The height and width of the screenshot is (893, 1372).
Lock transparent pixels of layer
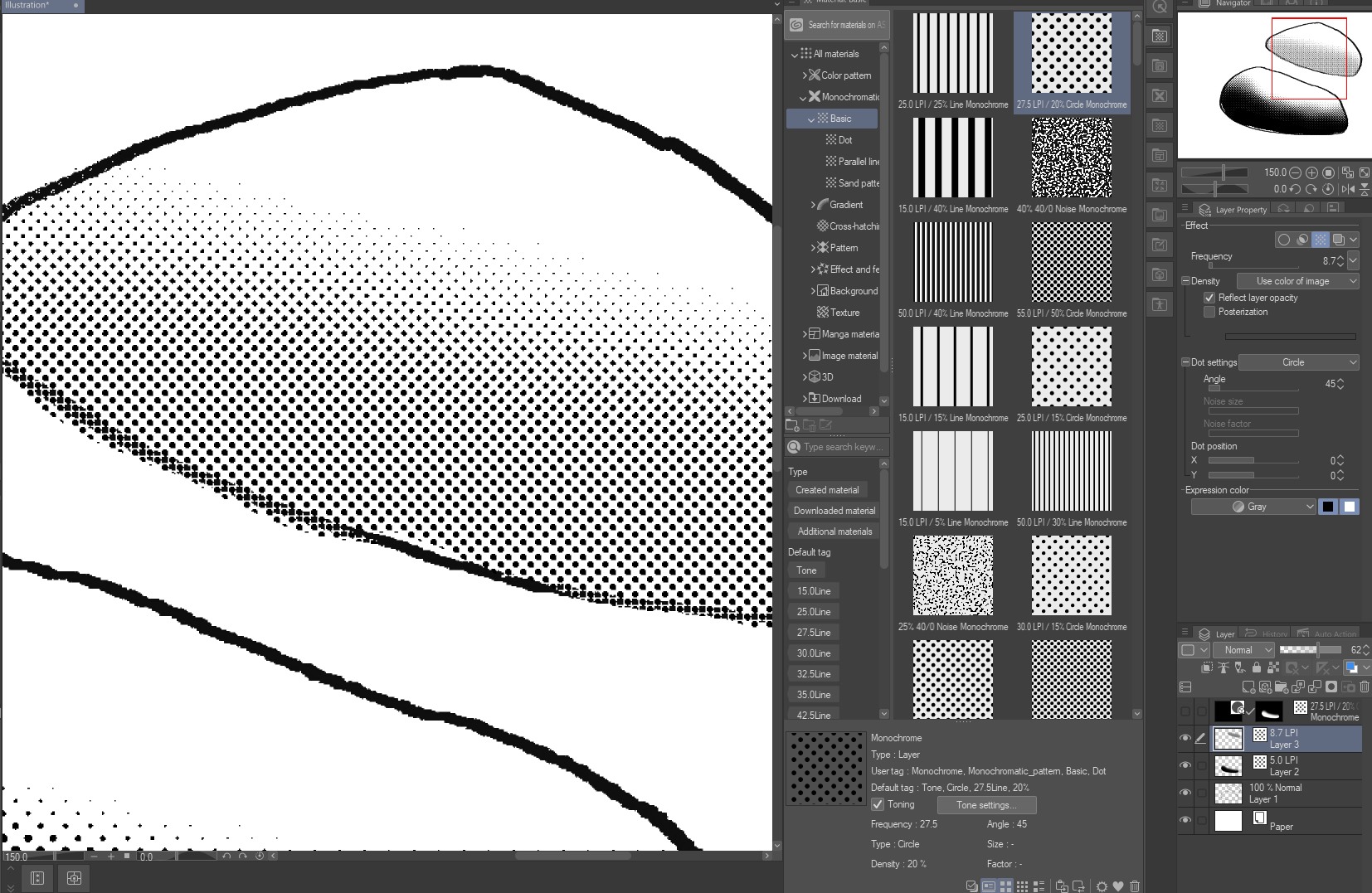click(x=1273, y=667)
